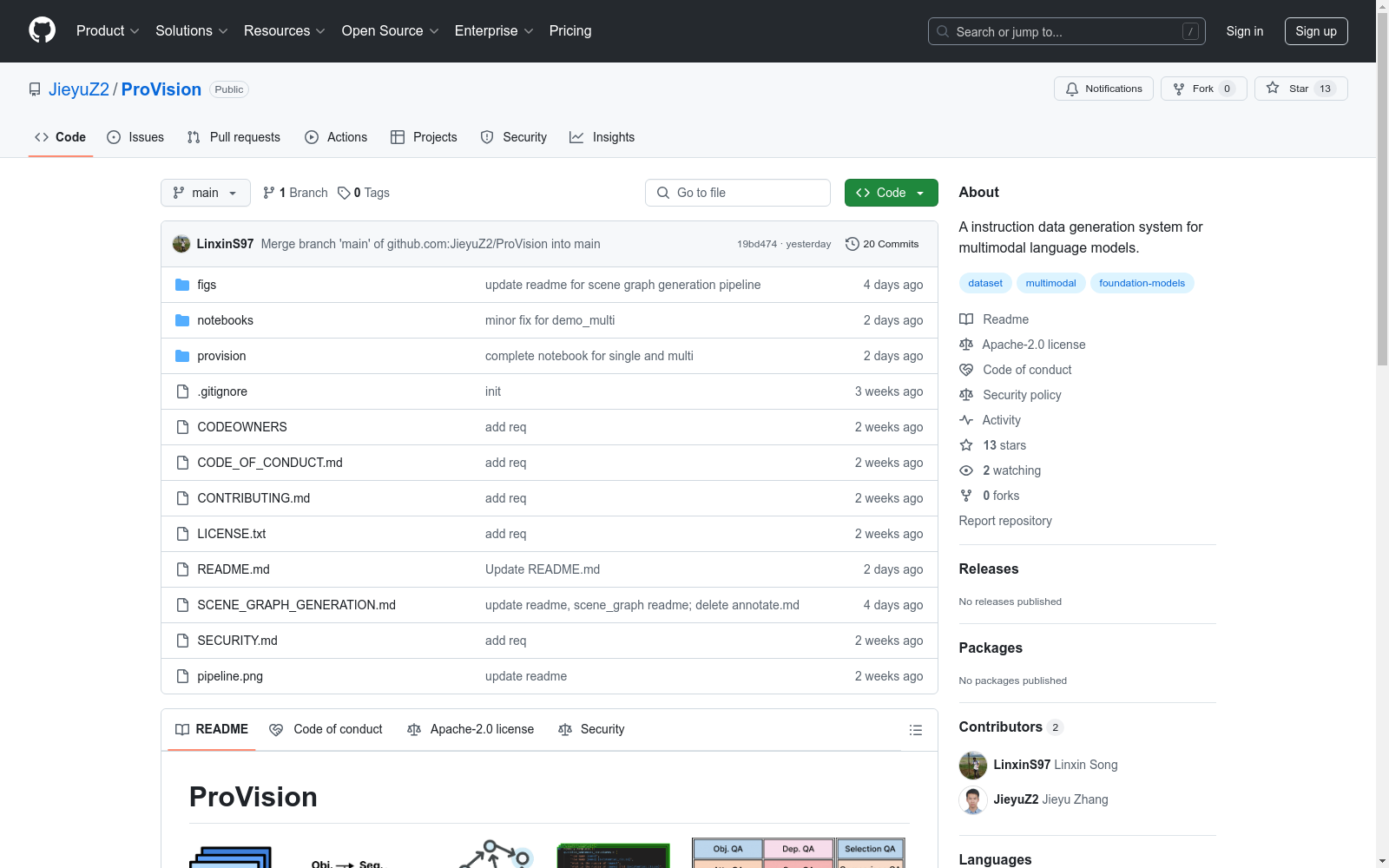Screen dimensions: 1389x868
Task: Click the foundation-models topic tag
Action: tap(1142, 283)
